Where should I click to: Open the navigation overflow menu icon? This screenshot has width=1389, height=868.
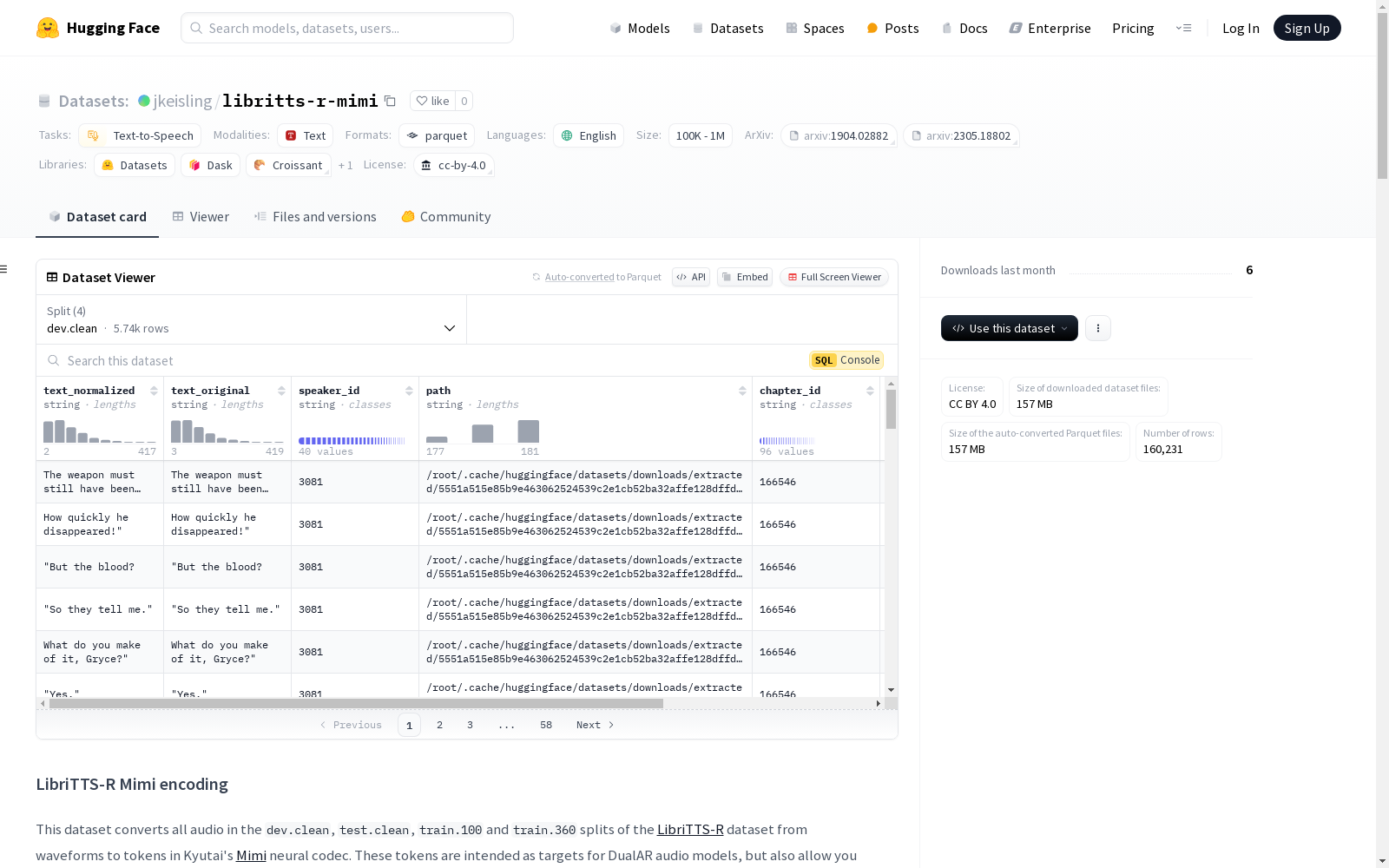pos(1183,28)
